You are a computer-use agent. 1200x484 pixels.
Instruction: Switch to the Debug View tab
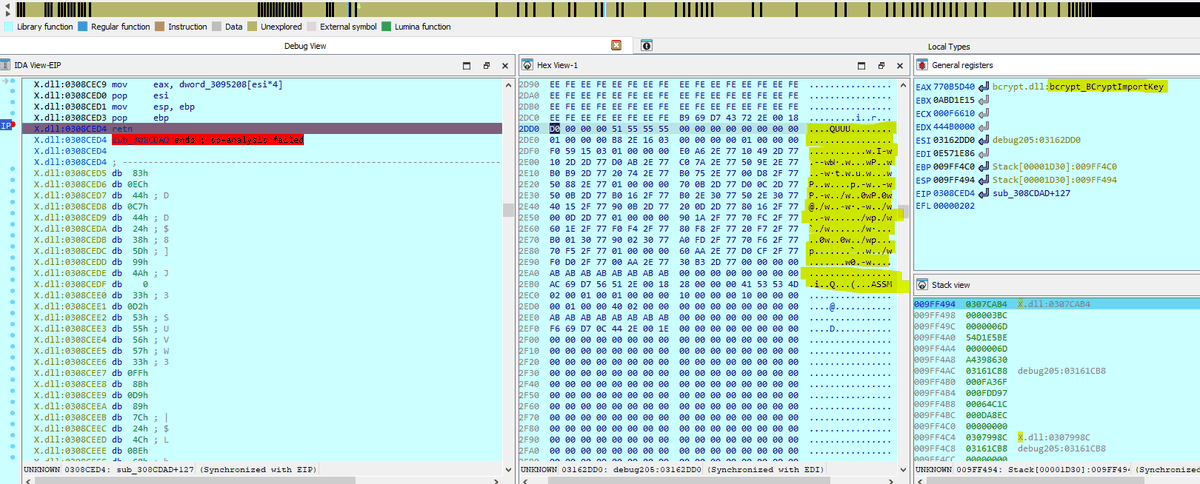point(305,46)
